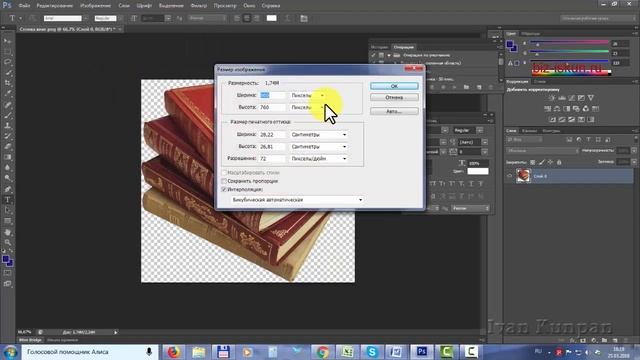Toggle visibility eye of Слой 0 layer
The image size is (640, 360).
(x=509, y=176)
